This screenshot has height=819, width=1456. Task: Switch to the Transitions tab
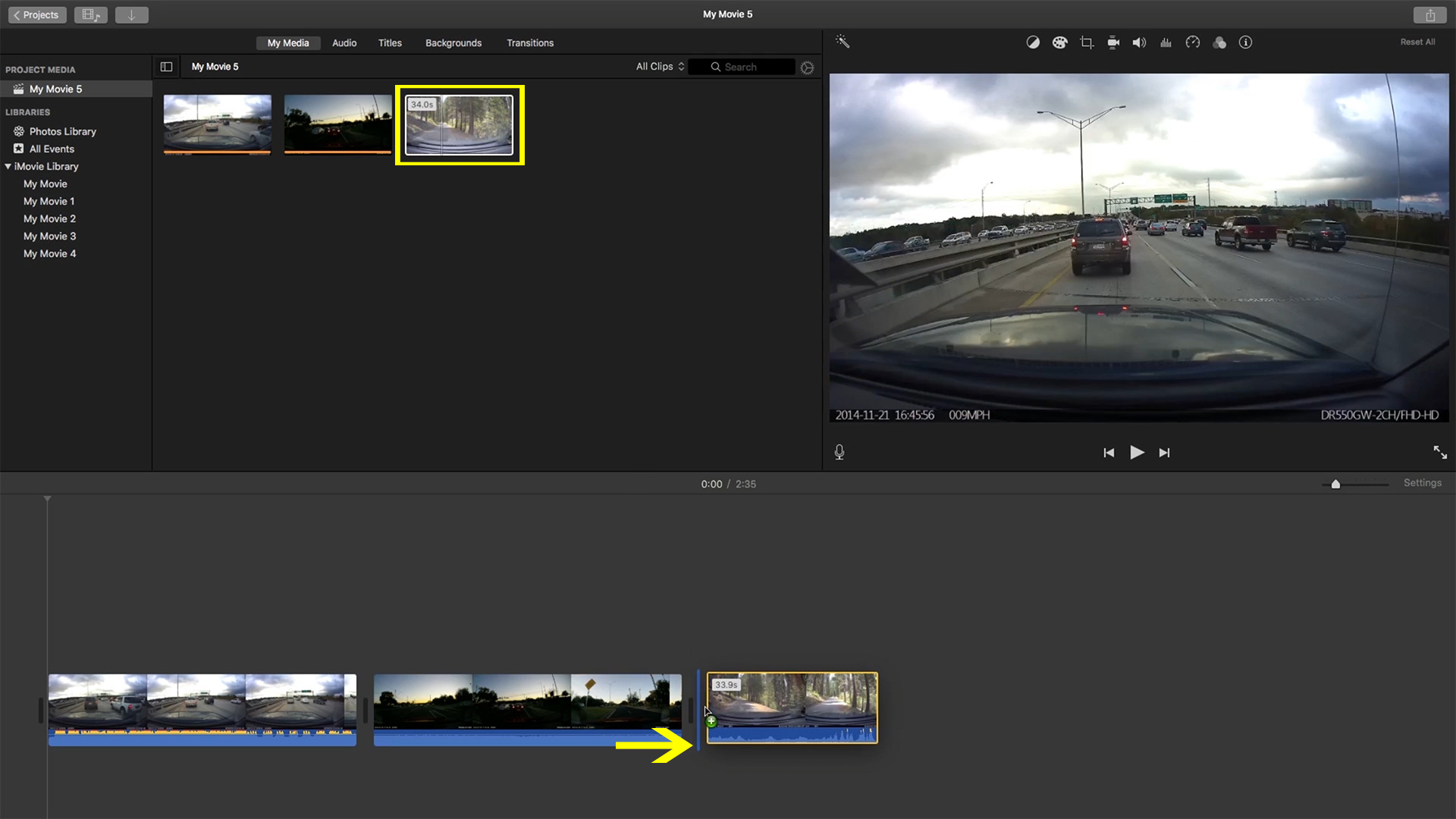coord(529,43)
